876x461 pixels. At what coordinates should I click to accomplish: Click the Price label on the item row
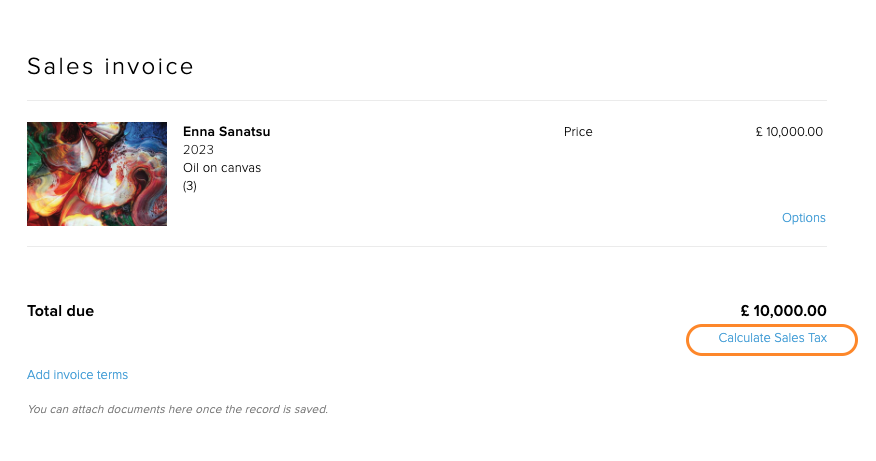[x=578, y=132]
